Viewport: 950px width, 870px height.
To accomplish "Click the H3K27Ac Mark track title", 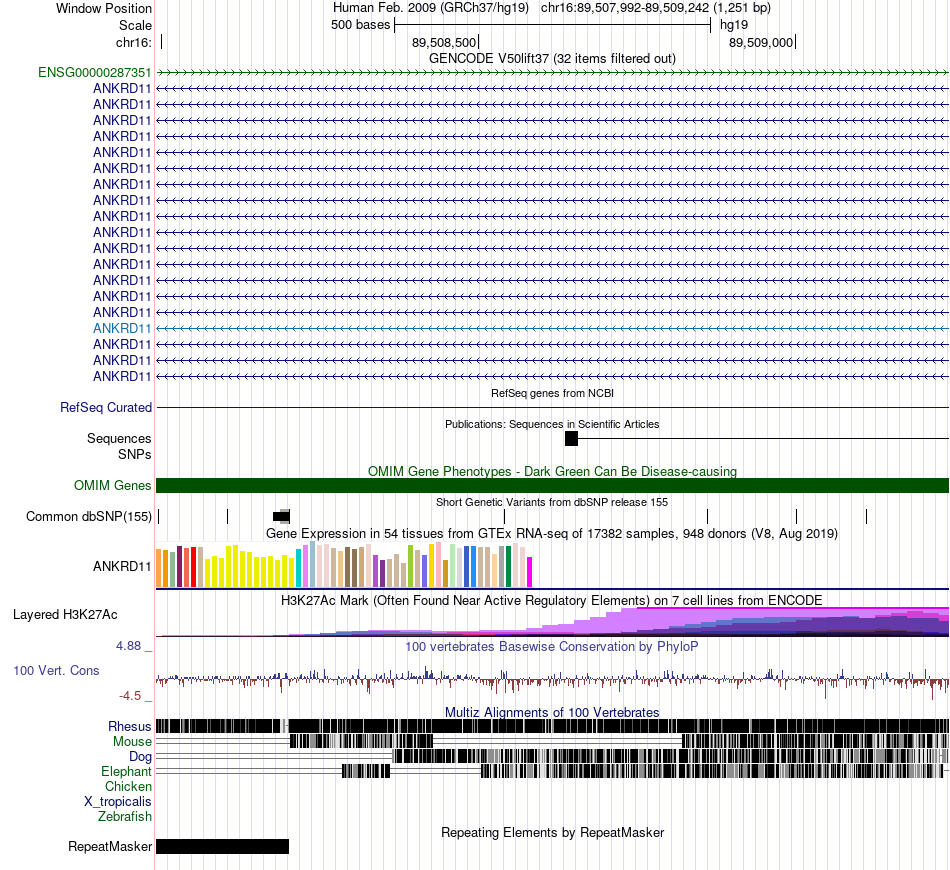I will (552, 601).
